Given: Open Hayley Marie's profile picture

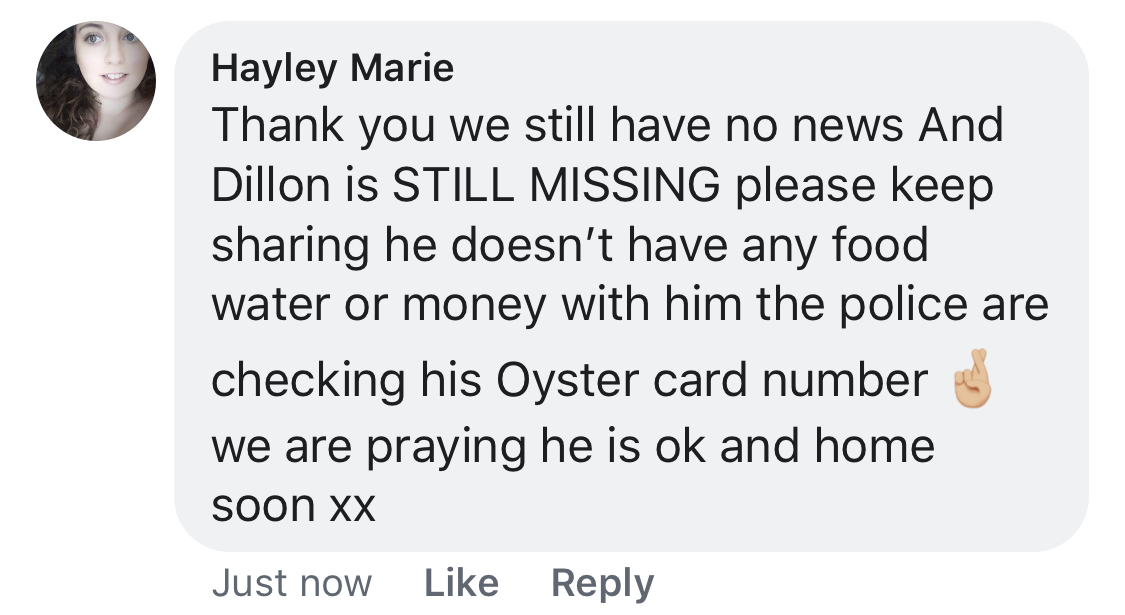Looking at the screenshot, I should pyautogui.click(x=96, y=81).
